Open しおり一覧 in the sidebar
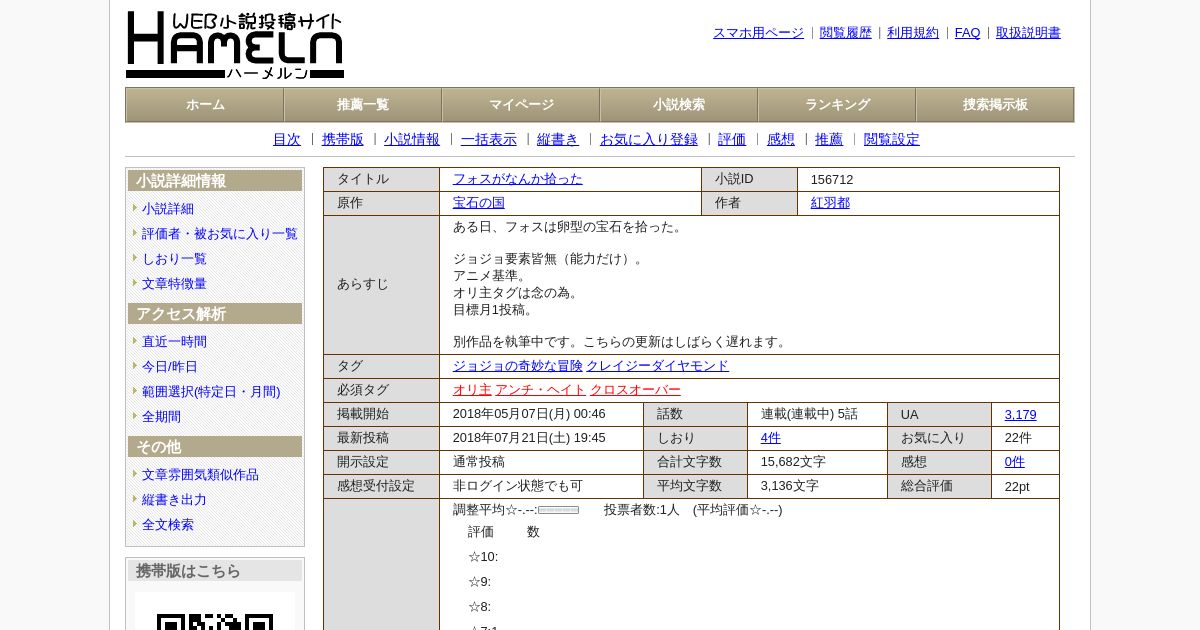This screenshot has width=1200, height=630. click(x=174, y=259)
